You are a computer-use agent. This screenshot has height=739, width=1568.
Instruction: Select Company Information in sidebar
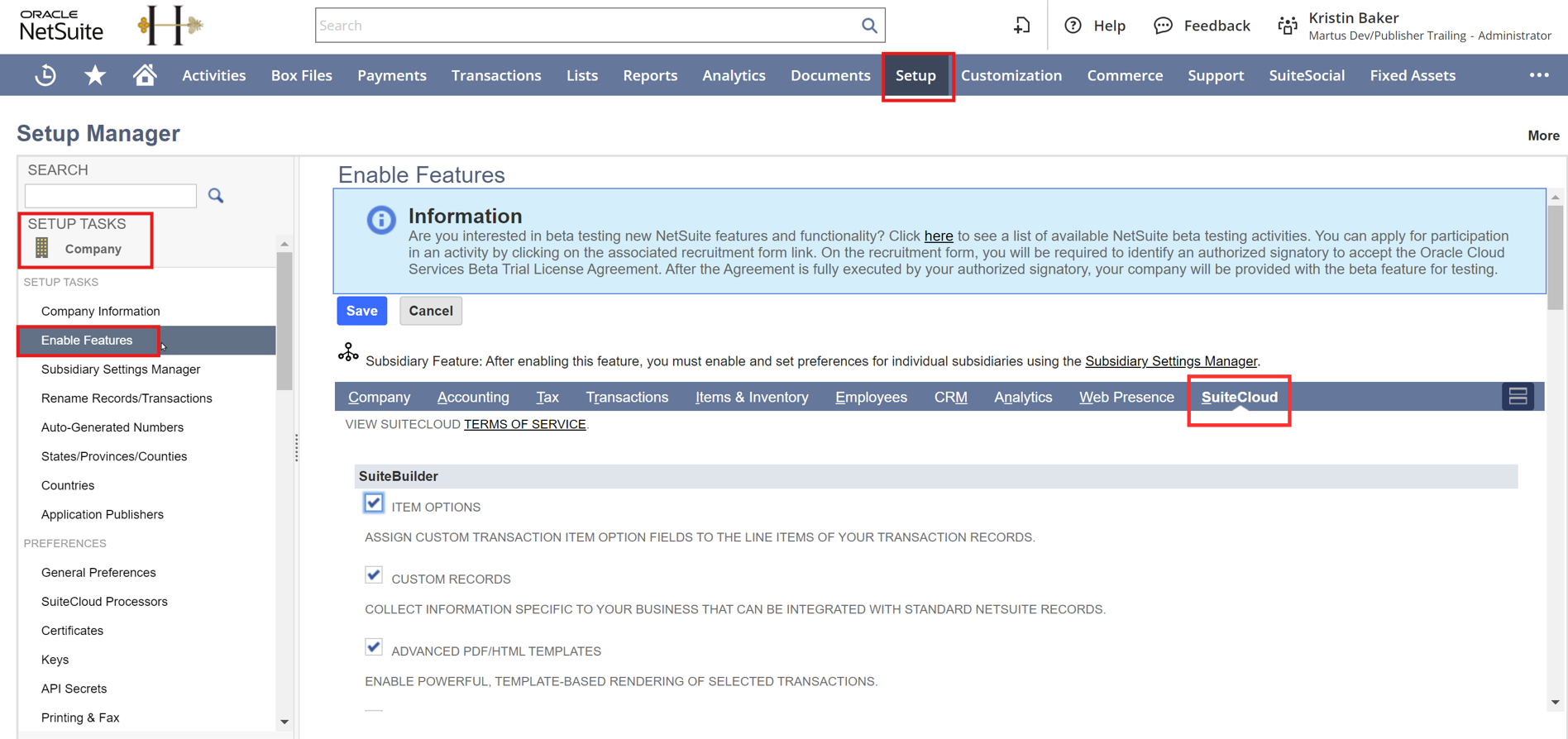[101, 311]
